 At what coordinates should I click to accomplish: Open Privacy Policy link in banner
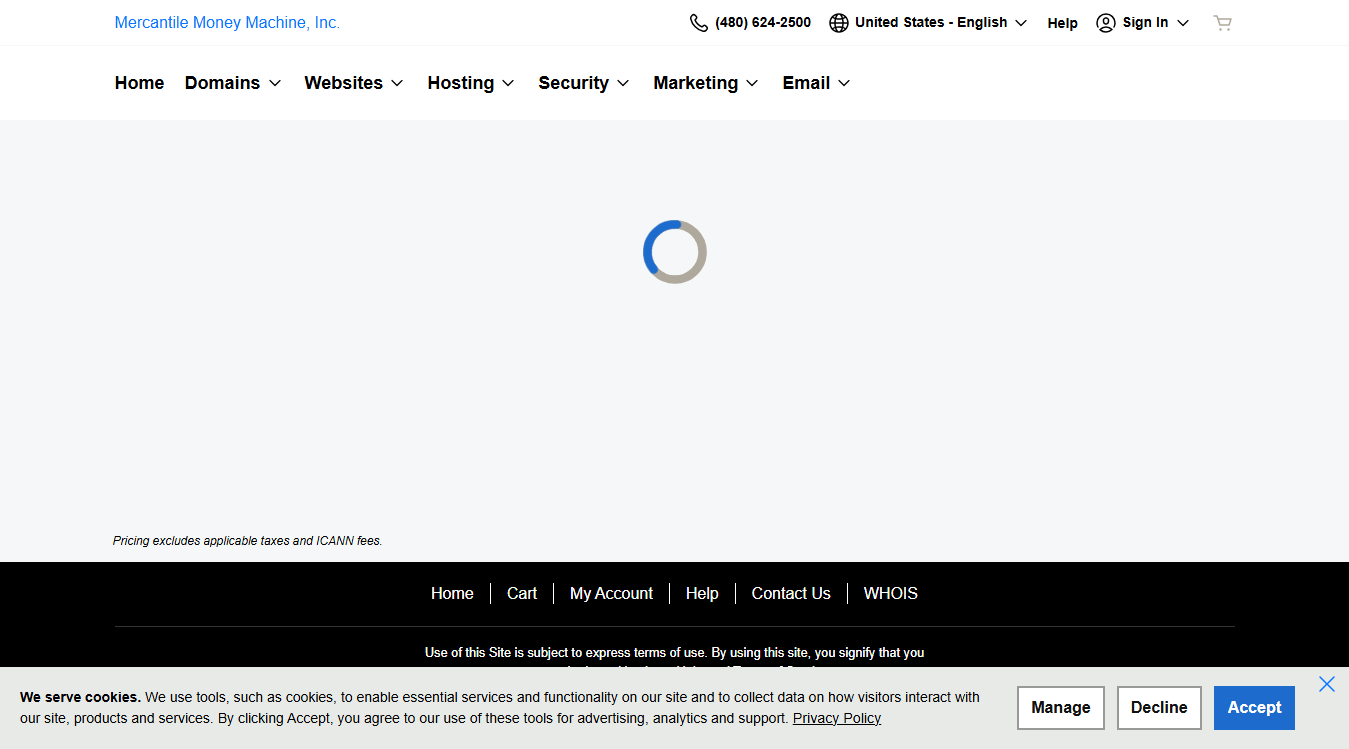837,718
